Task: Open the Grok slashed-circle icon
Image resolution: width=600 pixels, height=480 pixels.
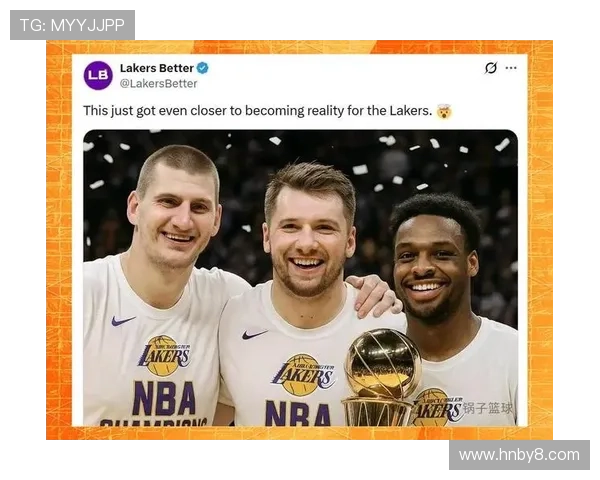Action: 491,68
